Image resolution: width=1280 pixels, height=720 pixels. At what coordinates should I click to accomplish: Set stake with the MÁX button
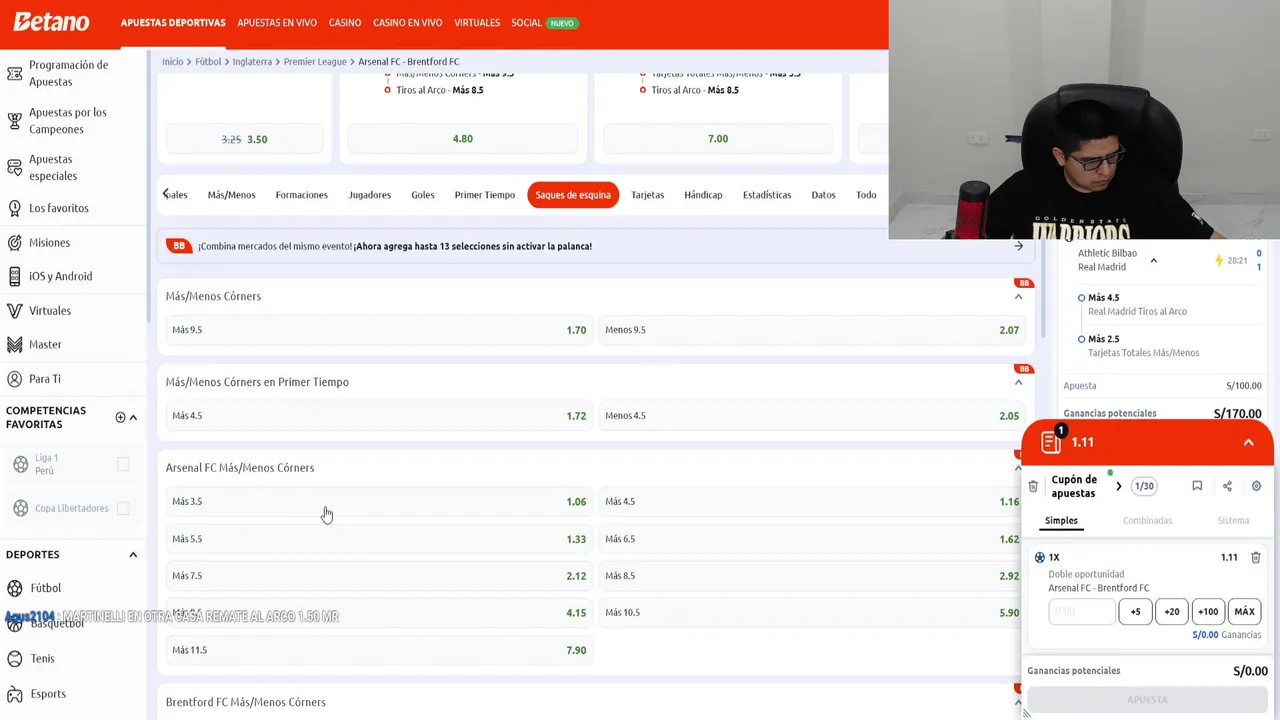click(1244, 611)
